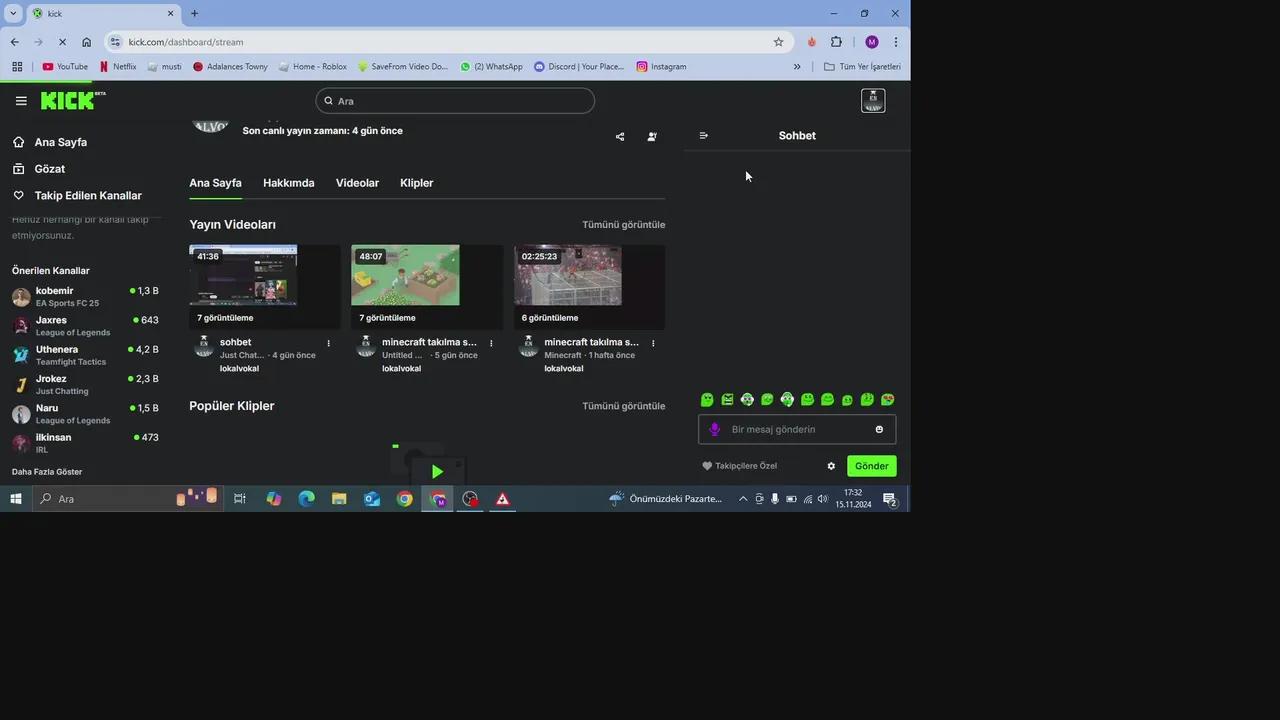The height and width of the screenshot is (720, 1280).
Task: Select the Ana Sayfa channel tab
Action: pyautogui.click(x=215, y=183)
